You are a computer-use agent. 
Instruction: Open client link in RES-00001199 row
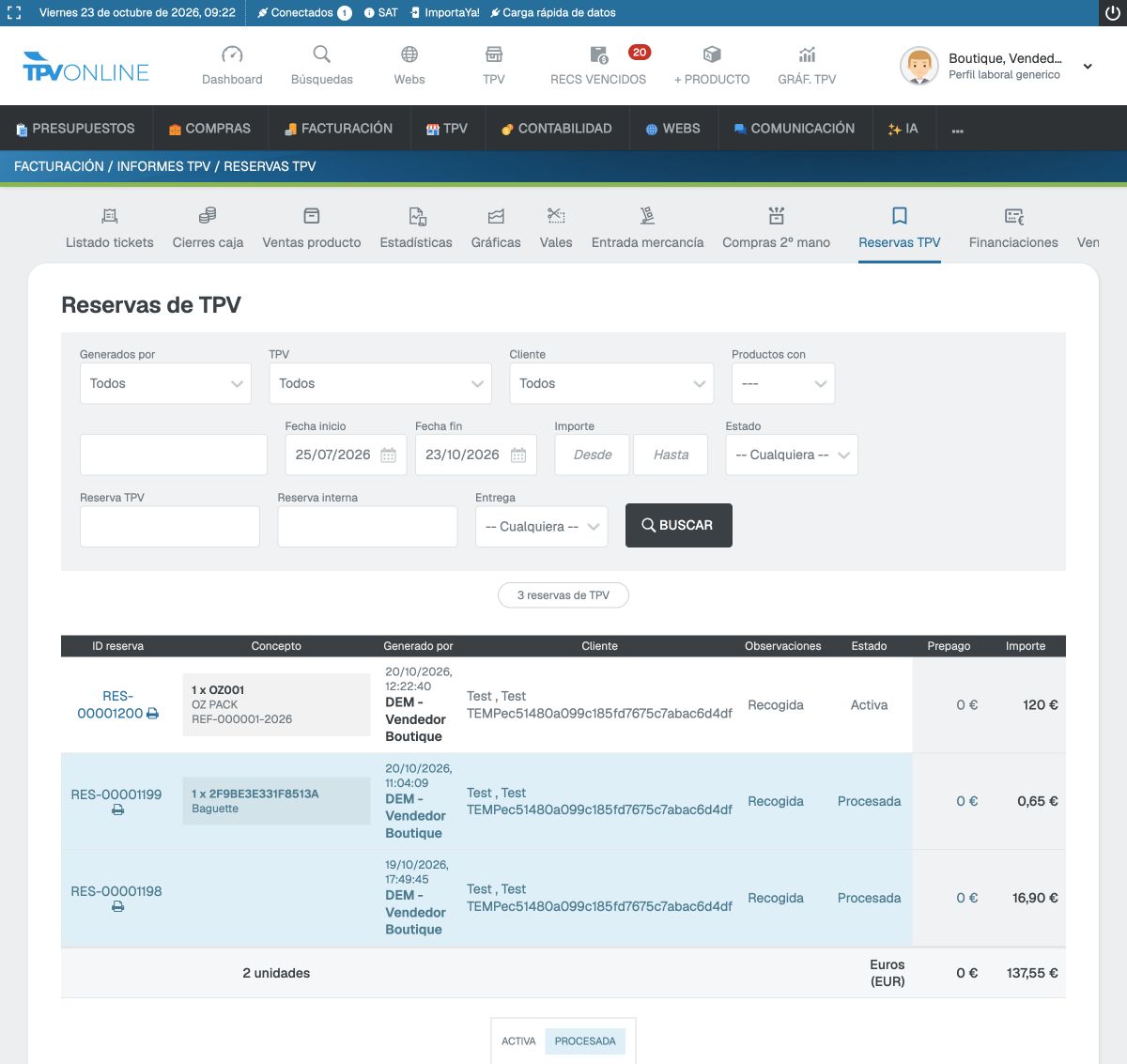[599, 801]
